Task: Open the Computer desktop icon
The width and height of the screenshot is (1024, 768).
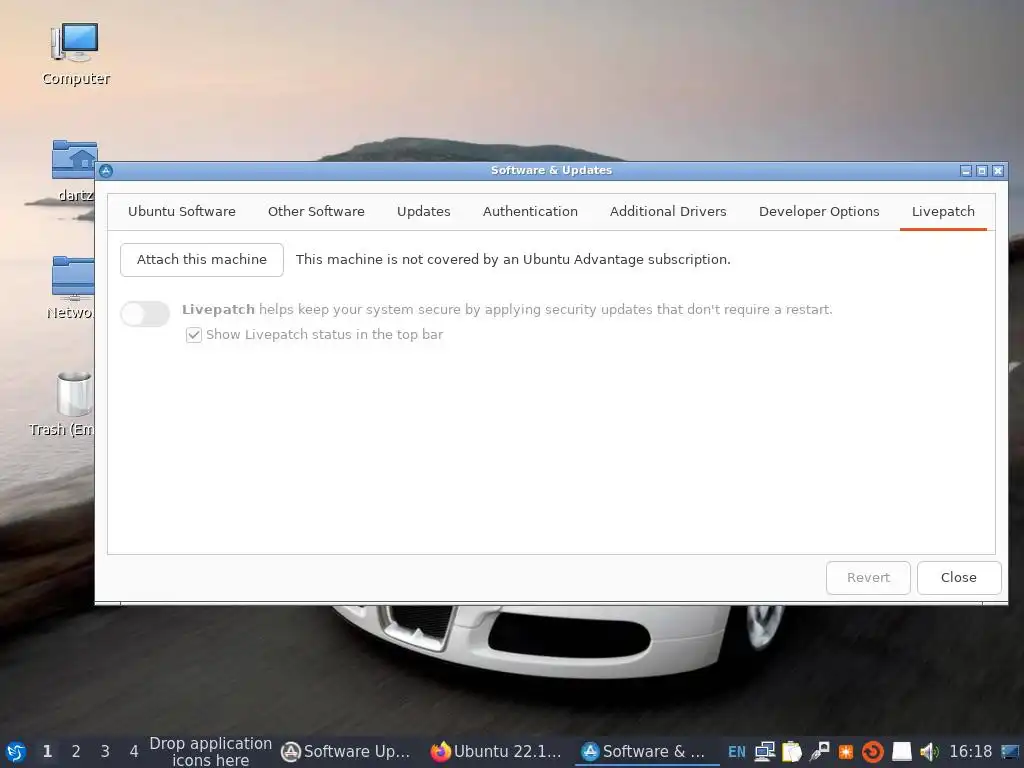Action: click(75, 55)
